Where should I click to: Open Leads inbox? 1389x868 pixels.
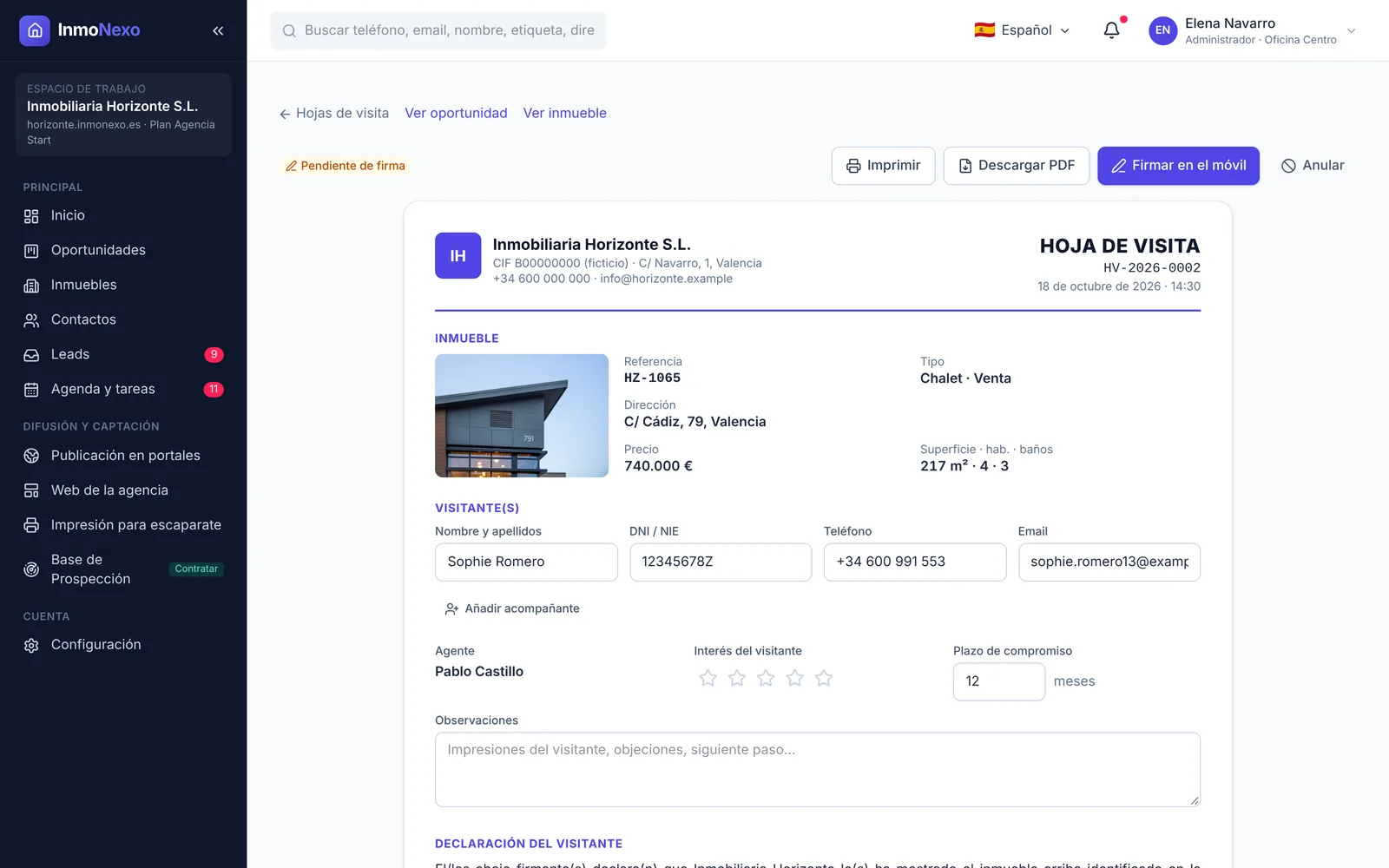click(x=123, y=354)
